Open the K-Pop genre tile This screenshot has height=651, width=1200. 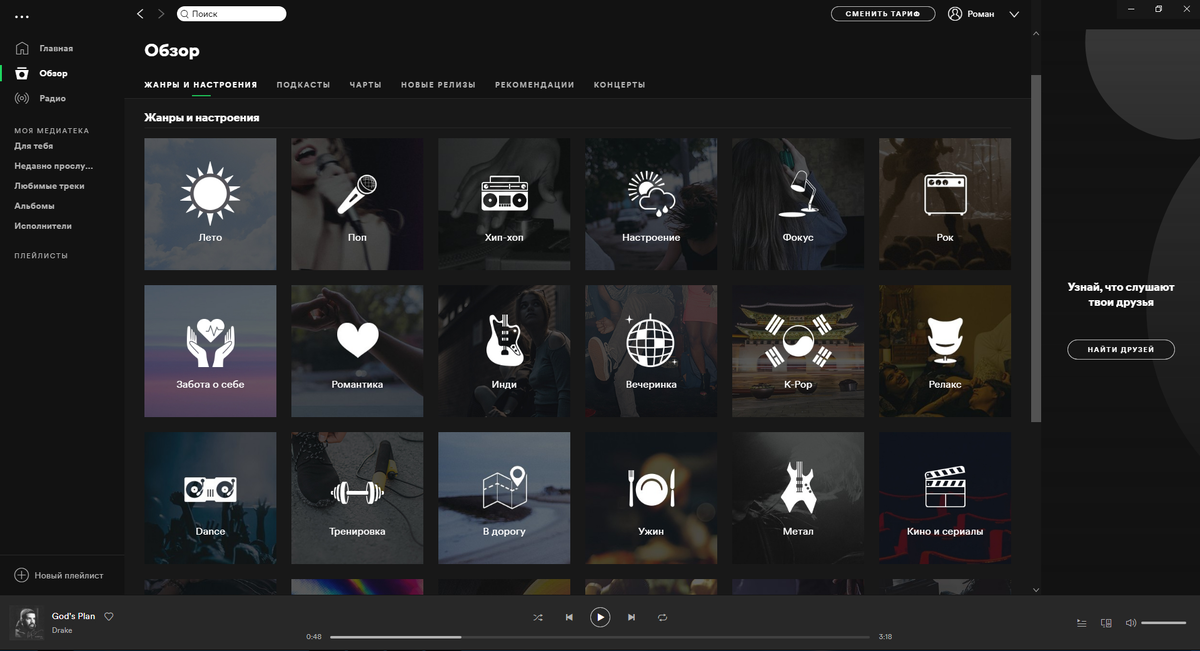(x=798, y=351)
